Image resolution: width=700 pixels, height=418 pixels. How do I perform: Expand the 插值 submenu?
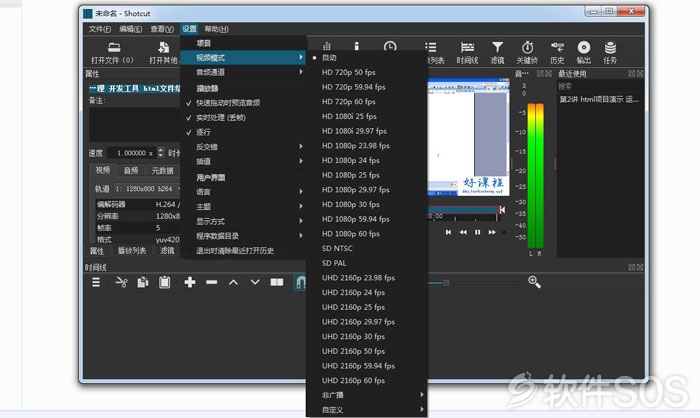pos(243,161)
